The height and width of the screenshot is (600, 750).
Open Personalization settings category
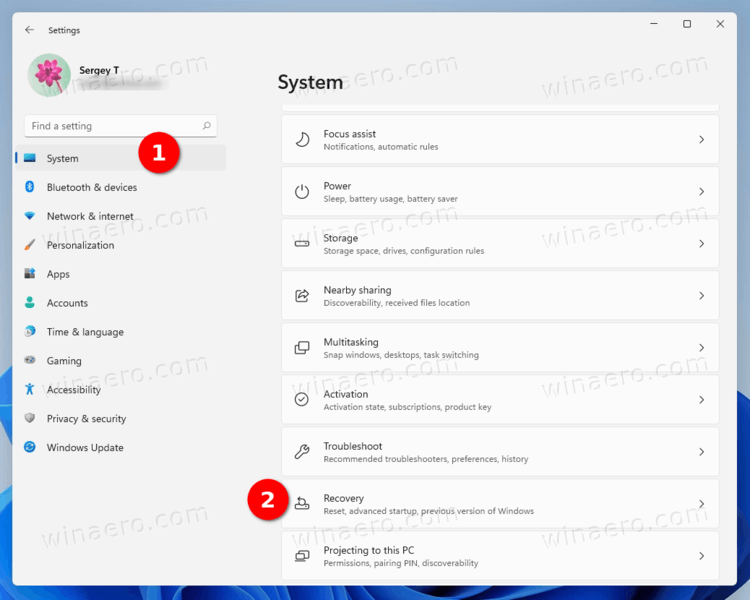click(x=121, y=245)
